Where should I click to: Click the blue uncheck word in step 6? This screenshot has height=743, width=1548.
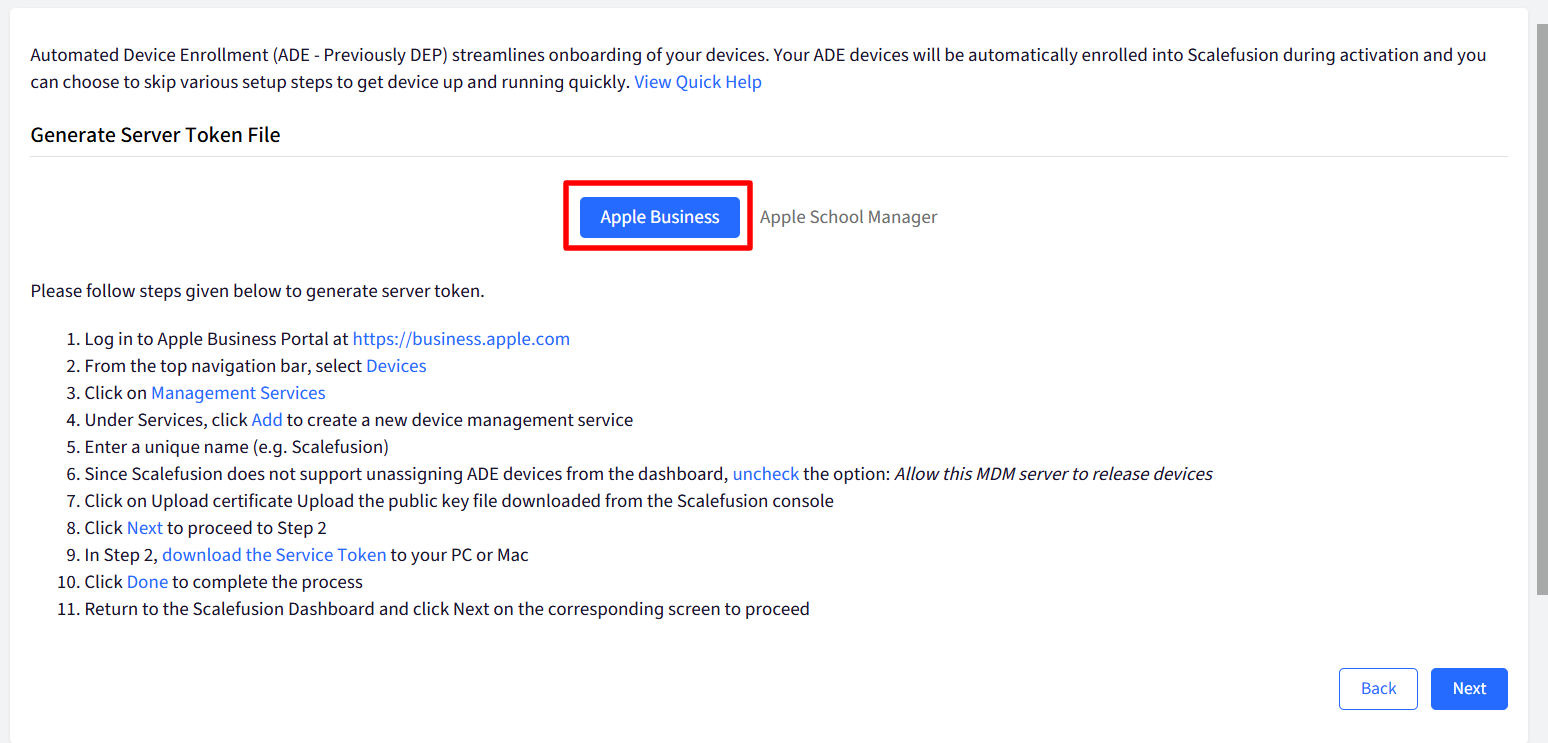coord(766,474)
